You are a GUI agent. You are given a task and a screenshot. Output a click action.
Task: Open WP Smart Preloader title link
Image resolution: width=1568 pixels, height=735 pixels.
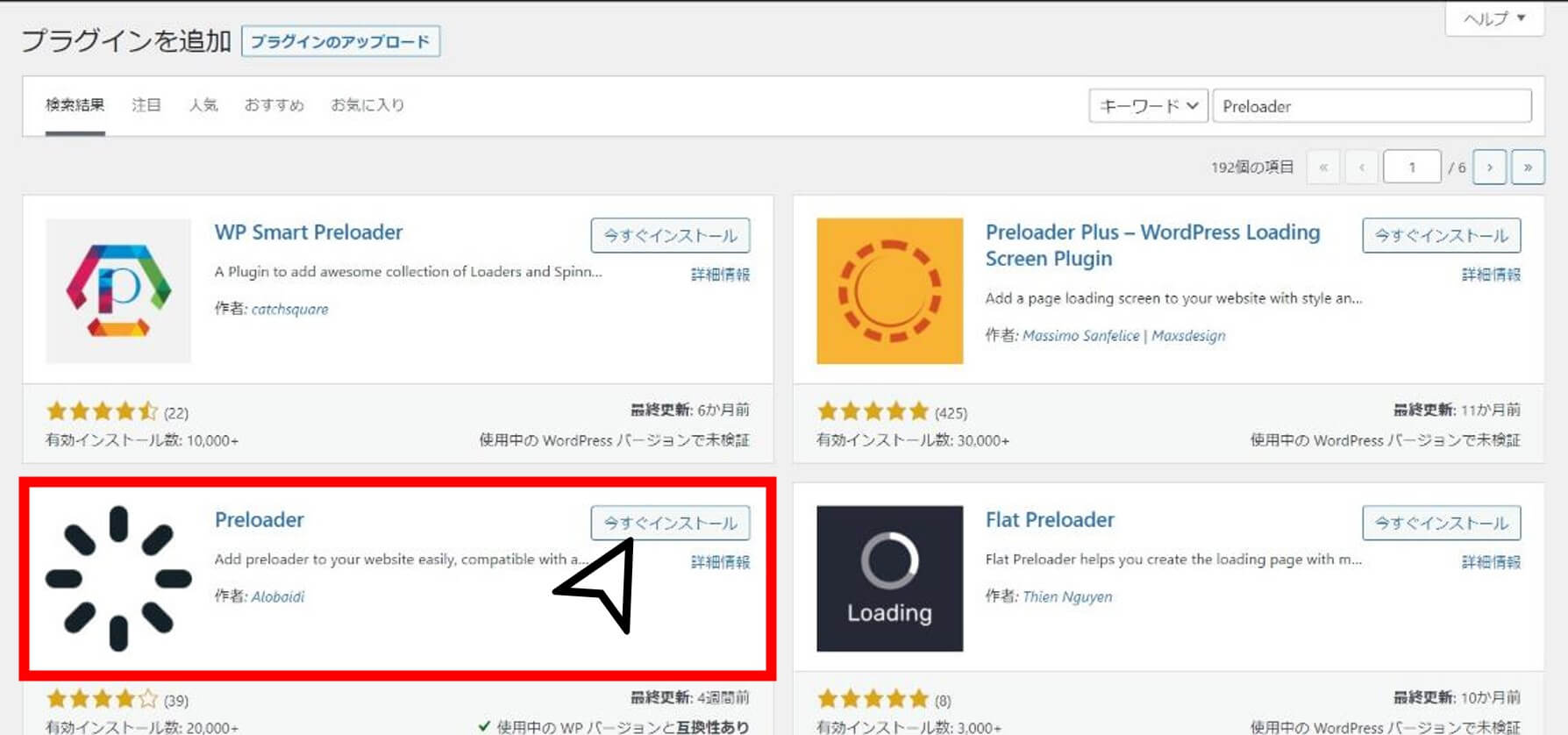[309, 232]
